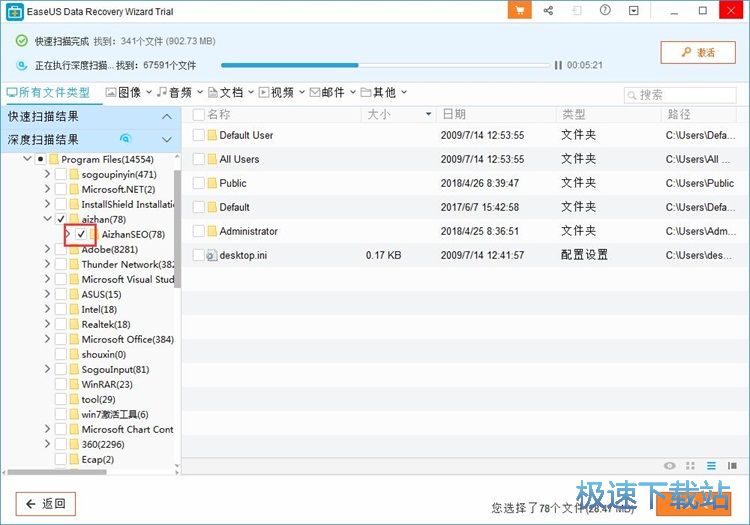Toggle the Program Files(14554) checkbox

click(x=41, y=159)
